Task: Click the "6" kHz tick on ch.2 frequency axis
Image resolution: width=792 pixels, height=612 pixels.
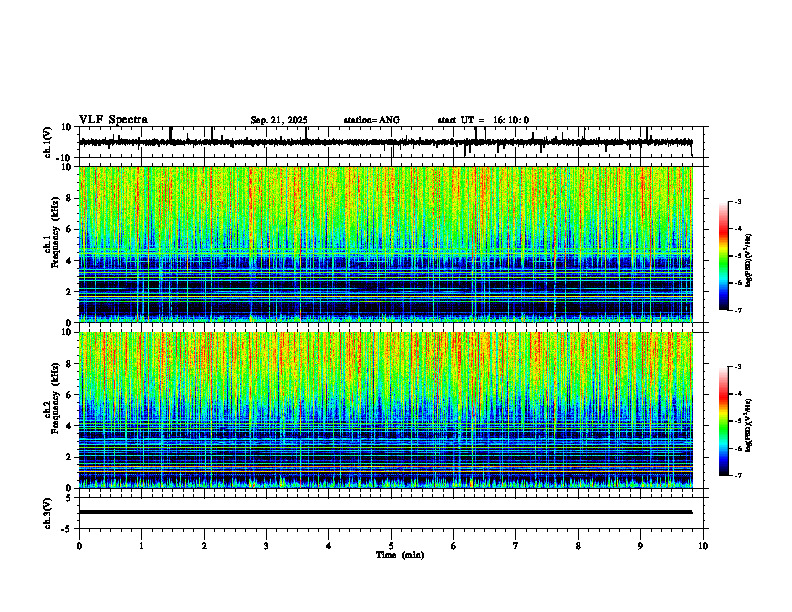Action: 70,395
